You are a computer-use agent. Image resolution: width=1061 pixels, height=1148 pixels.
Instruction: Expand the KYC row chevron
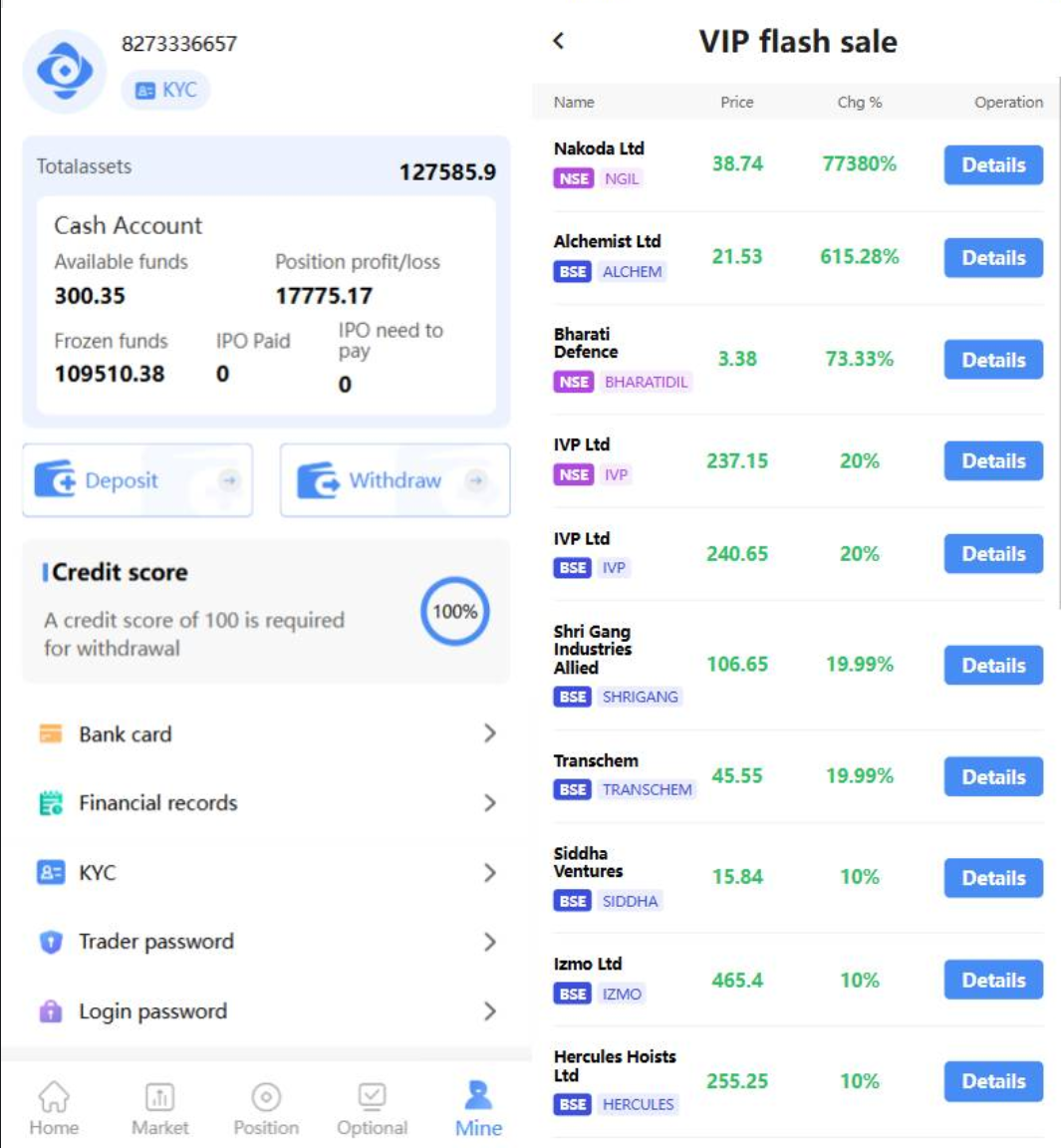click(489, 873)
